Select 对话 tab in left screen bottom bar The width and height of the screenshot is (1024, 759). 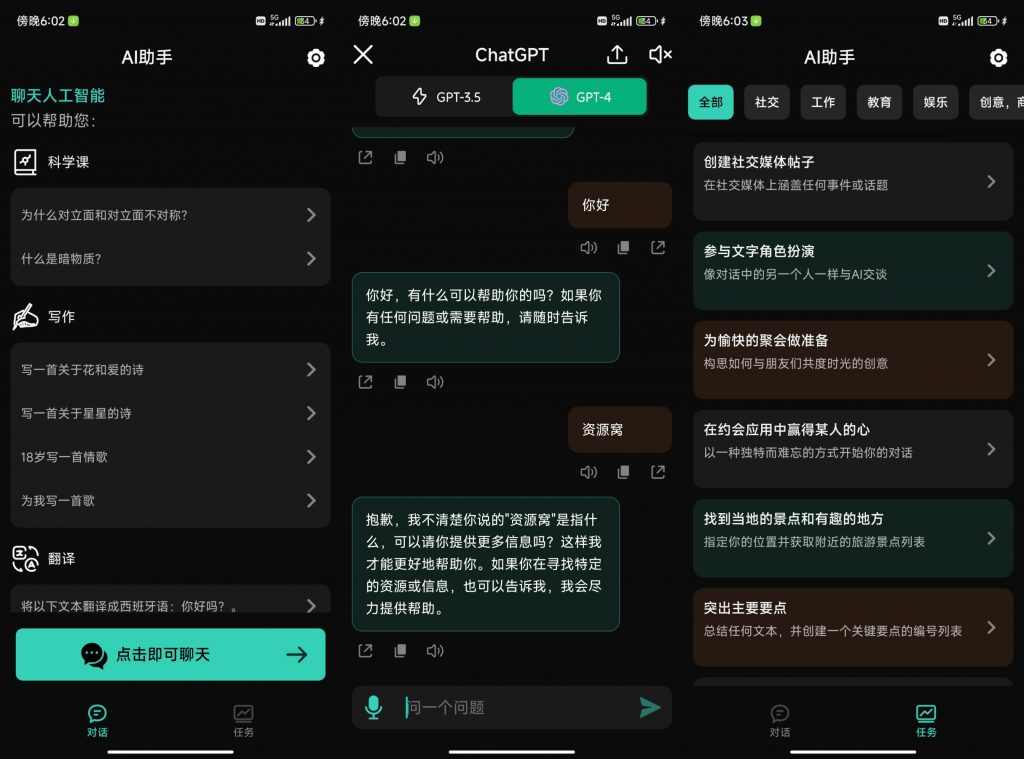pos(97,721)
